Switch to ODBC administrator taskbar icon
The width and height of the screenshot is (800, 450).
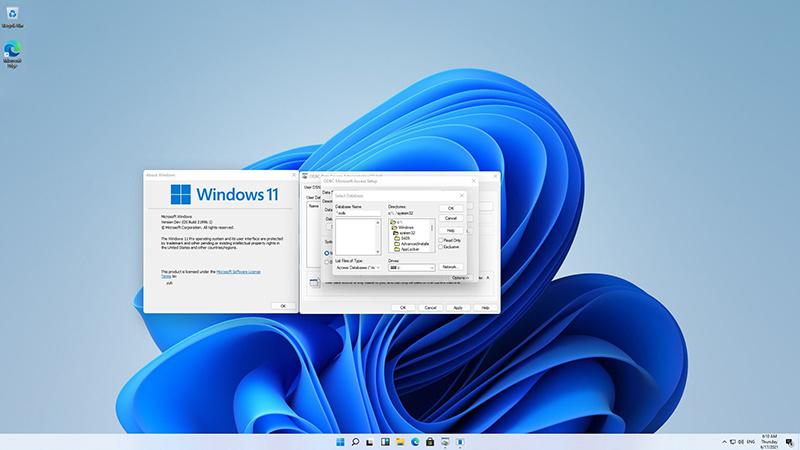pos(445,442)
